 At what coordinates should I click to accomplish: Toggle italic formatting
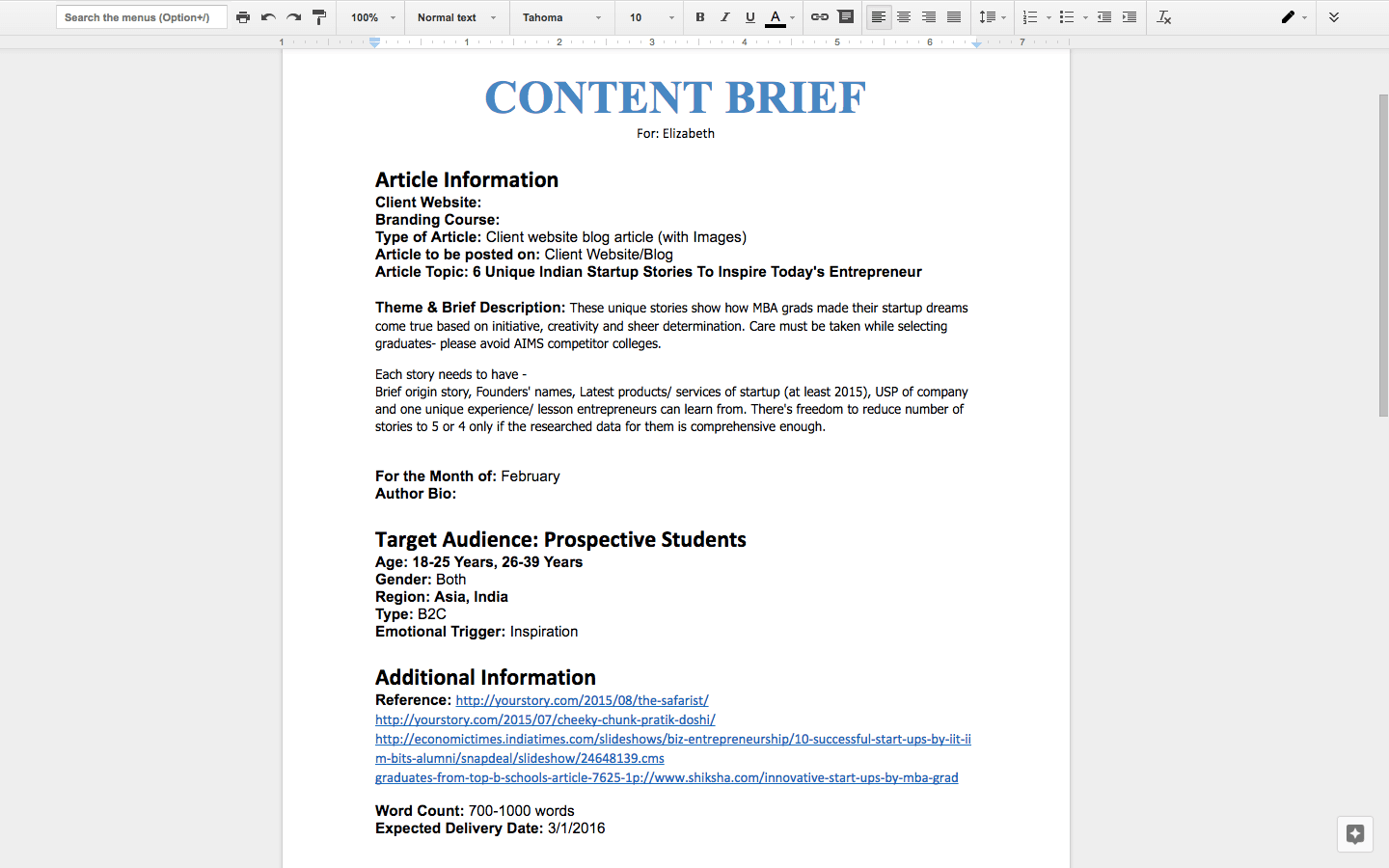point(725,17)
